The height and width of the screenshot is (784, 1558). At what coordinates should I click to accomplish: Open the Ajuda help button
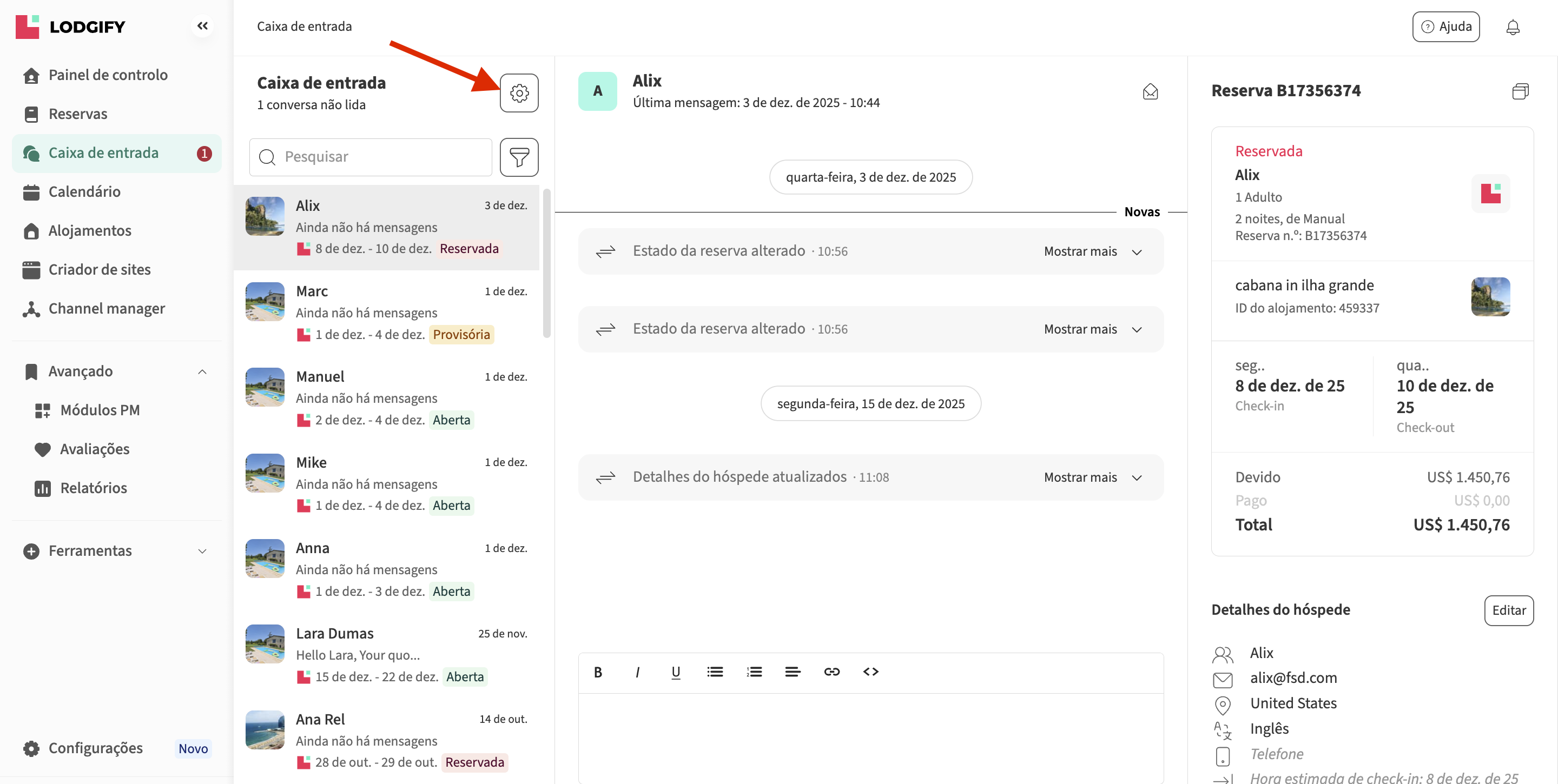coord(1445,26)
